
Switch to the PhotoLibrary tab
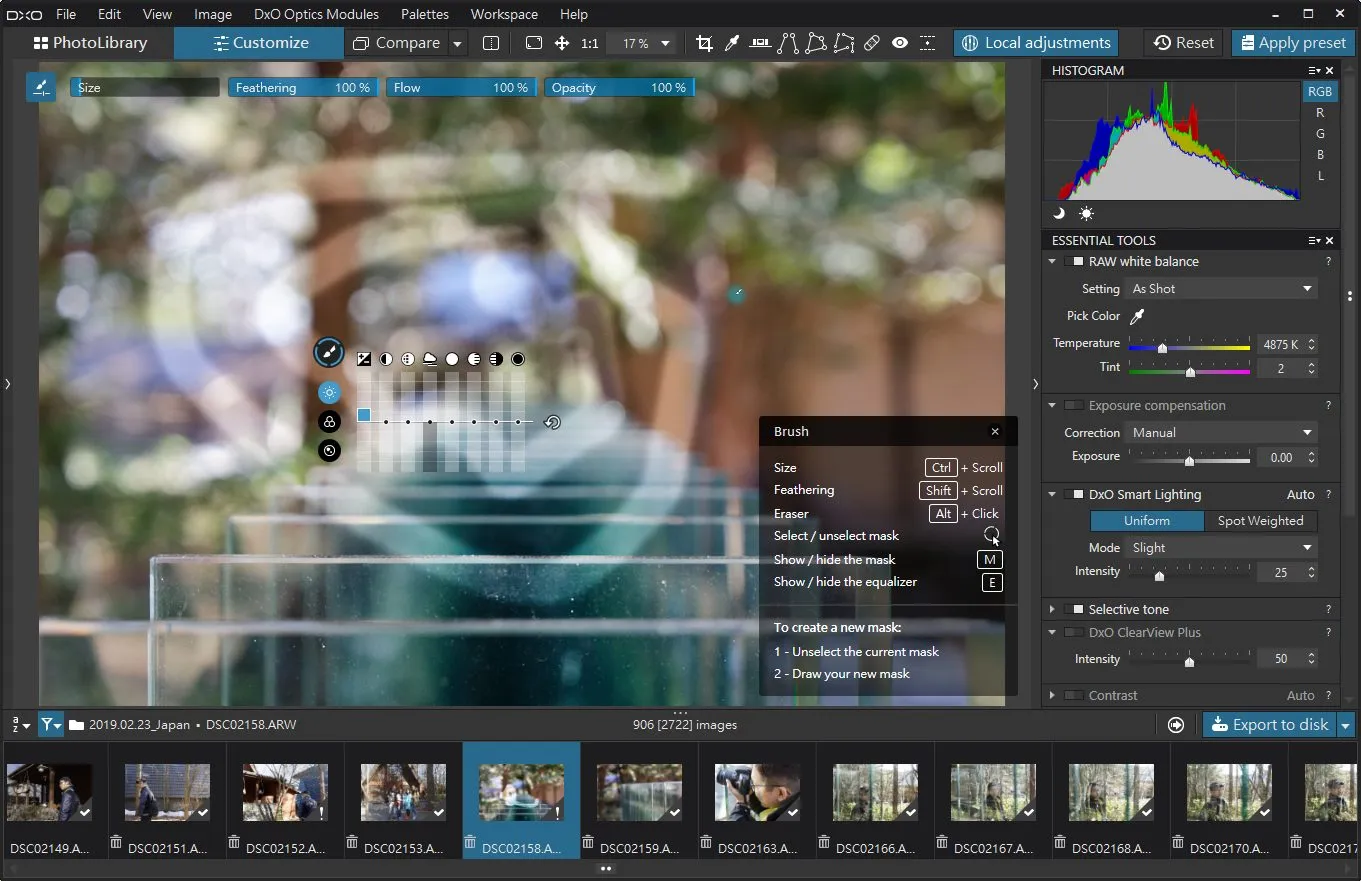tap(89, 43)
